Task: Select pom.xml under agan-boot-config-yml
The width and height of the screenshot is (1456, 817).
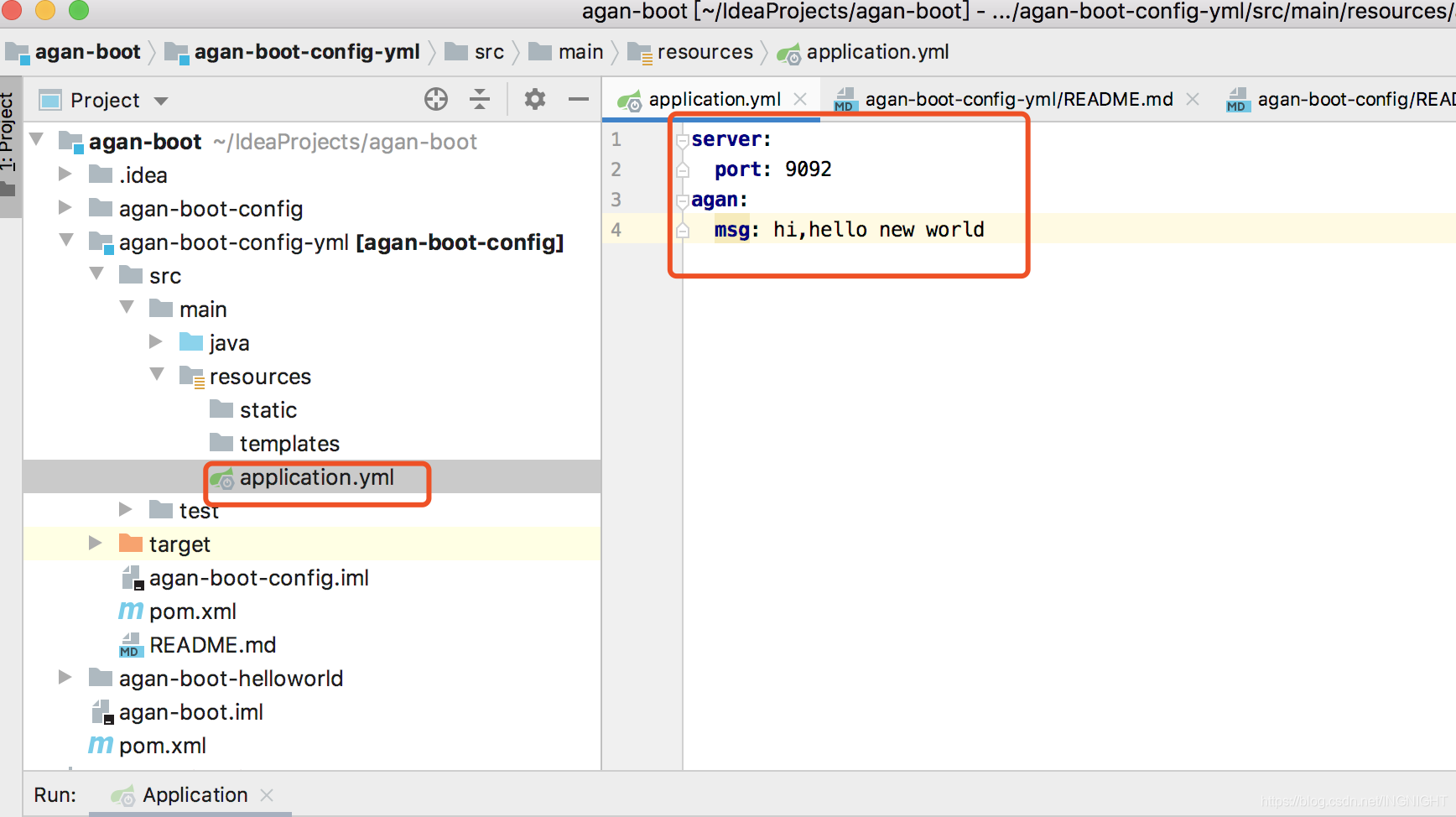Action: click(x=192, y=611)
